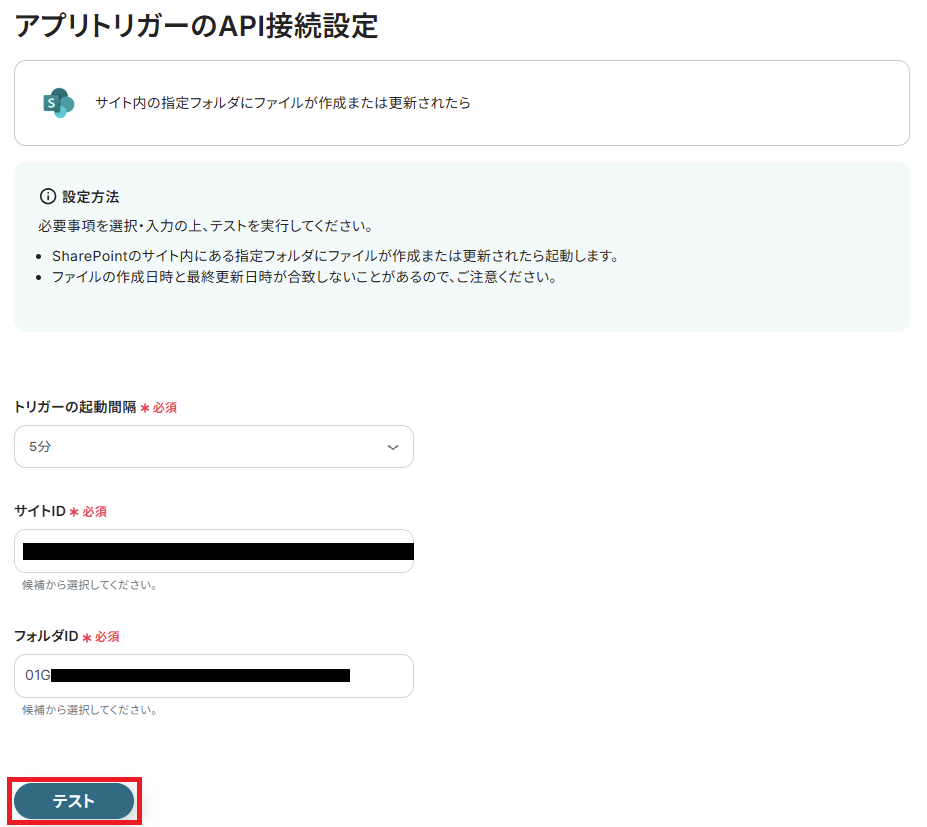Image resolution: width=927 pixels, height=827 pixels.
Task: Select the trigger description card text
Action: pyautogui.click(x=283, y=103)
